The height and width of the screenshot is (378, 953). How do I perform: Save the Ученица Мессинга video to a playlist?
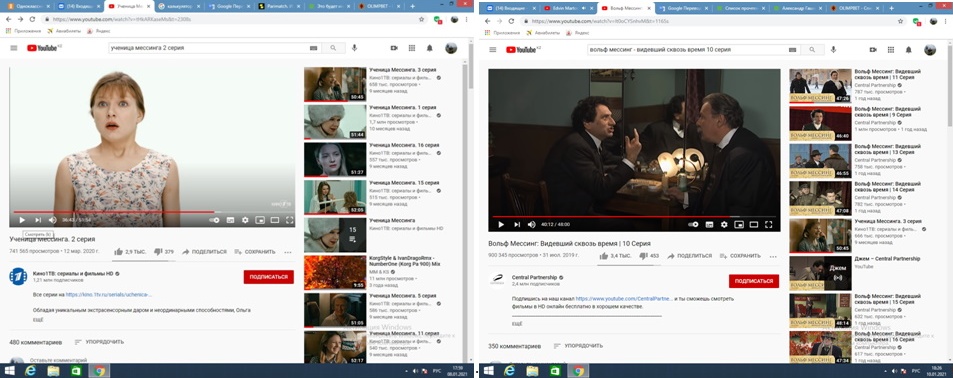coord(255,252)
